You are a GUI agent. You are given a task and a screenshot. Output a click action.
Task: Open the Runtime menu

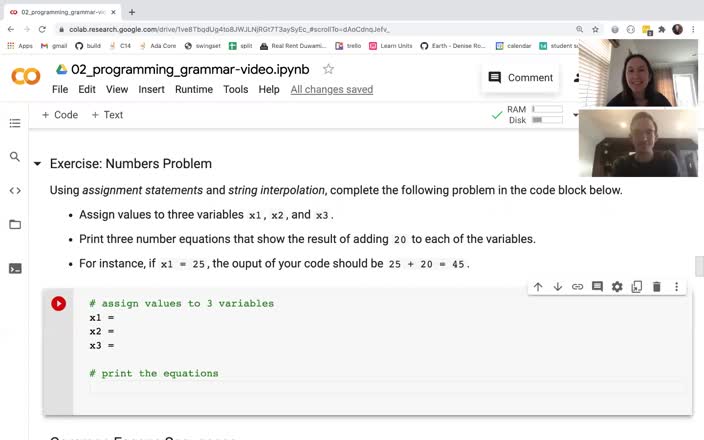click(193, 89)
